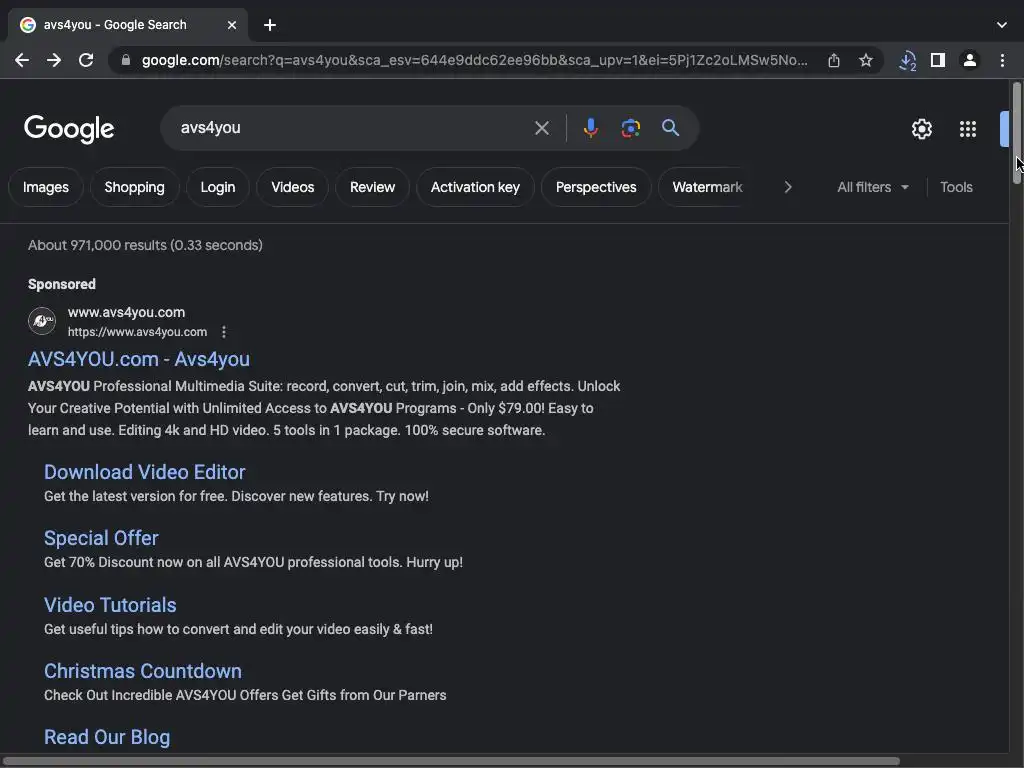
Task: Open Google quick settings gear
Action: (921, 129)
